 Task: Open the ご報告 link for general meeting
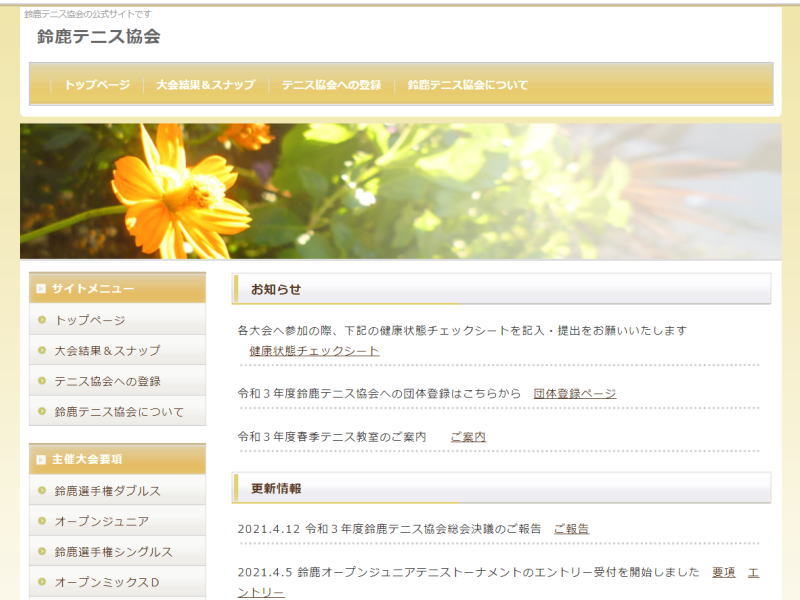tap(571, 529)
